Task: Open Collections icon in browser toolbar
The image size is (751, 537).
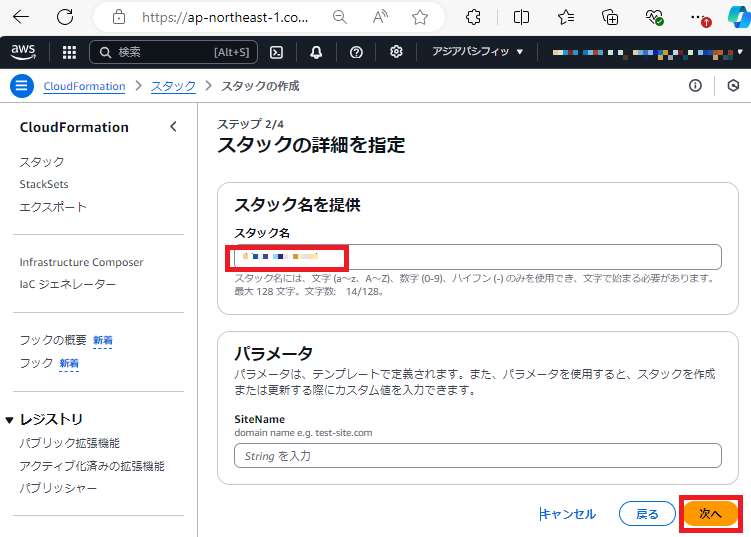Action: click(x=610, y=18)
